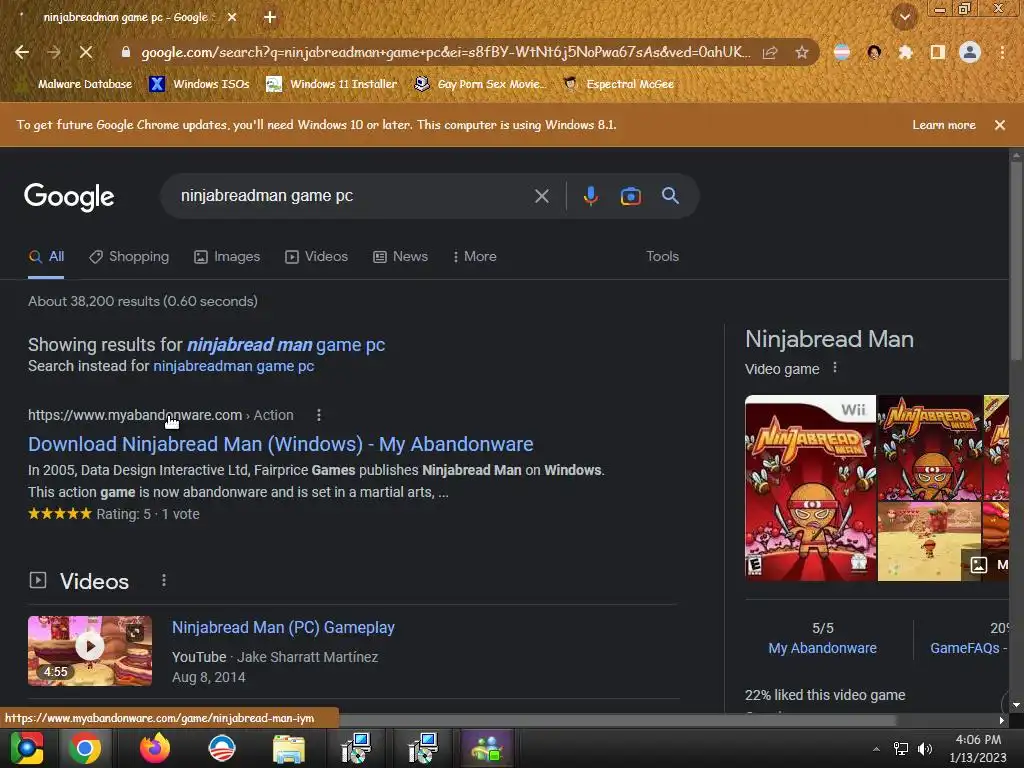Screen dimensions: 1024x768
Task: Click the vertical page scrollbar
Action: point(1016,261)
